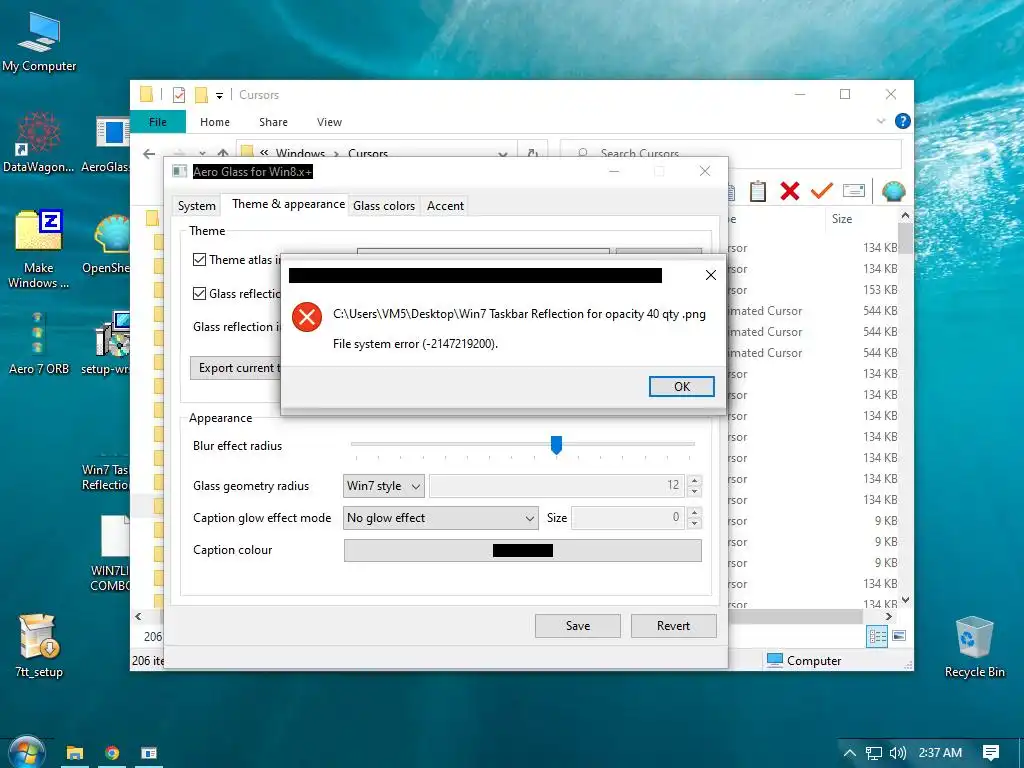Click the Computer label in Explorer status bar
This screenshot has height=768, width=1024.
814,661
